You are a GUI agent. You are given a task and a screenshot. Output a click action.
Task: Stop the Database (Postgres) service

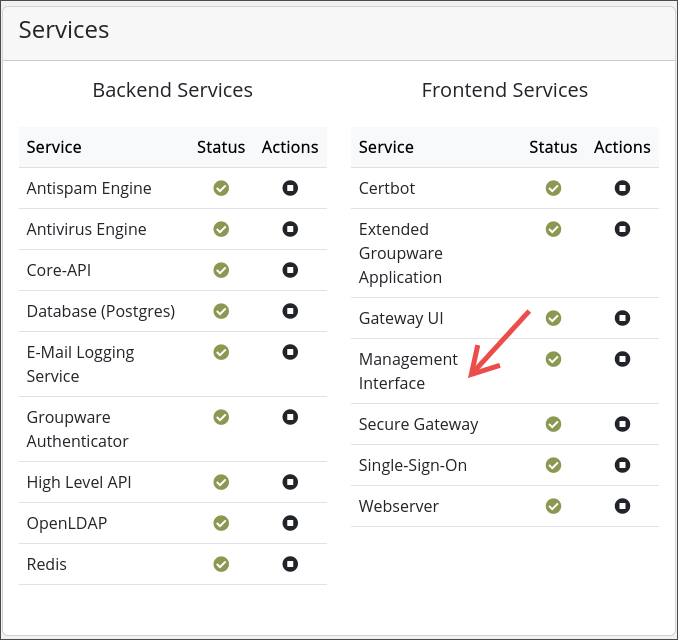click(290, 311)
